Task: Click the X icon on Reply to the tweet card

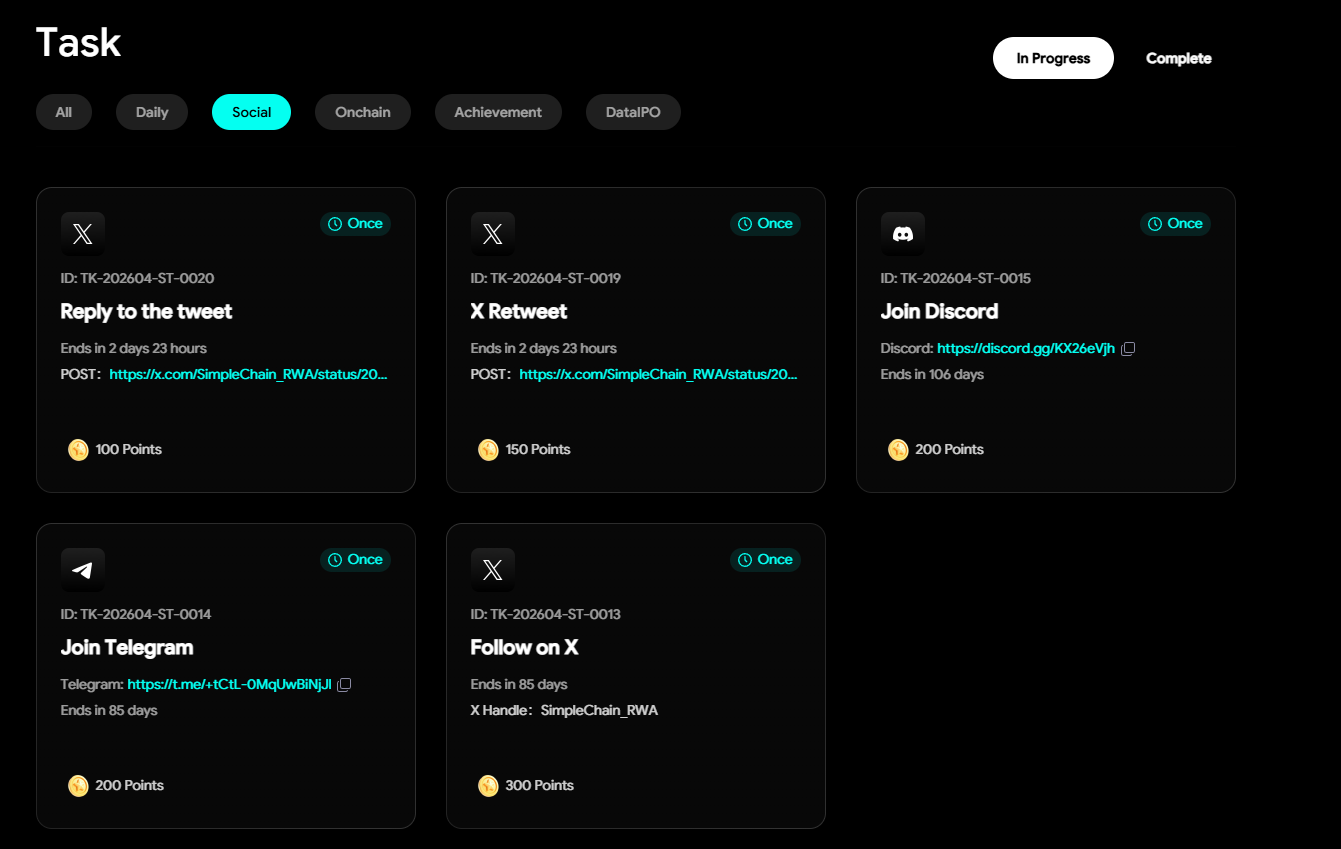Action: click(82, 233)
